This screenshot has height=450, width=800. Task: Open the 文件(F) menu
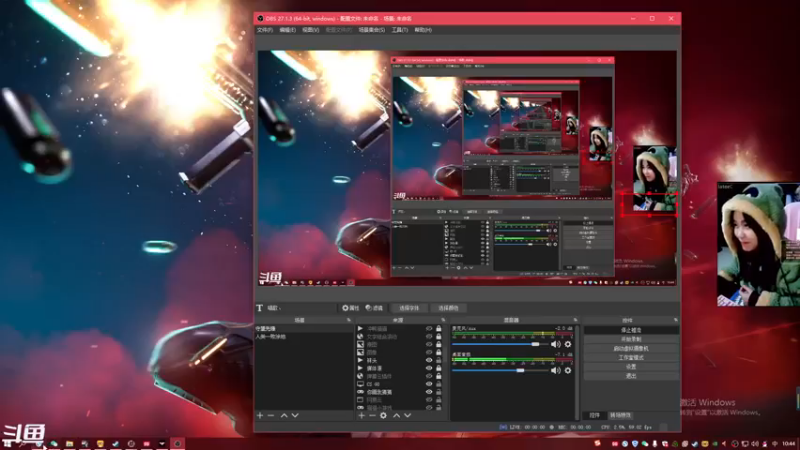click(265, 30)
